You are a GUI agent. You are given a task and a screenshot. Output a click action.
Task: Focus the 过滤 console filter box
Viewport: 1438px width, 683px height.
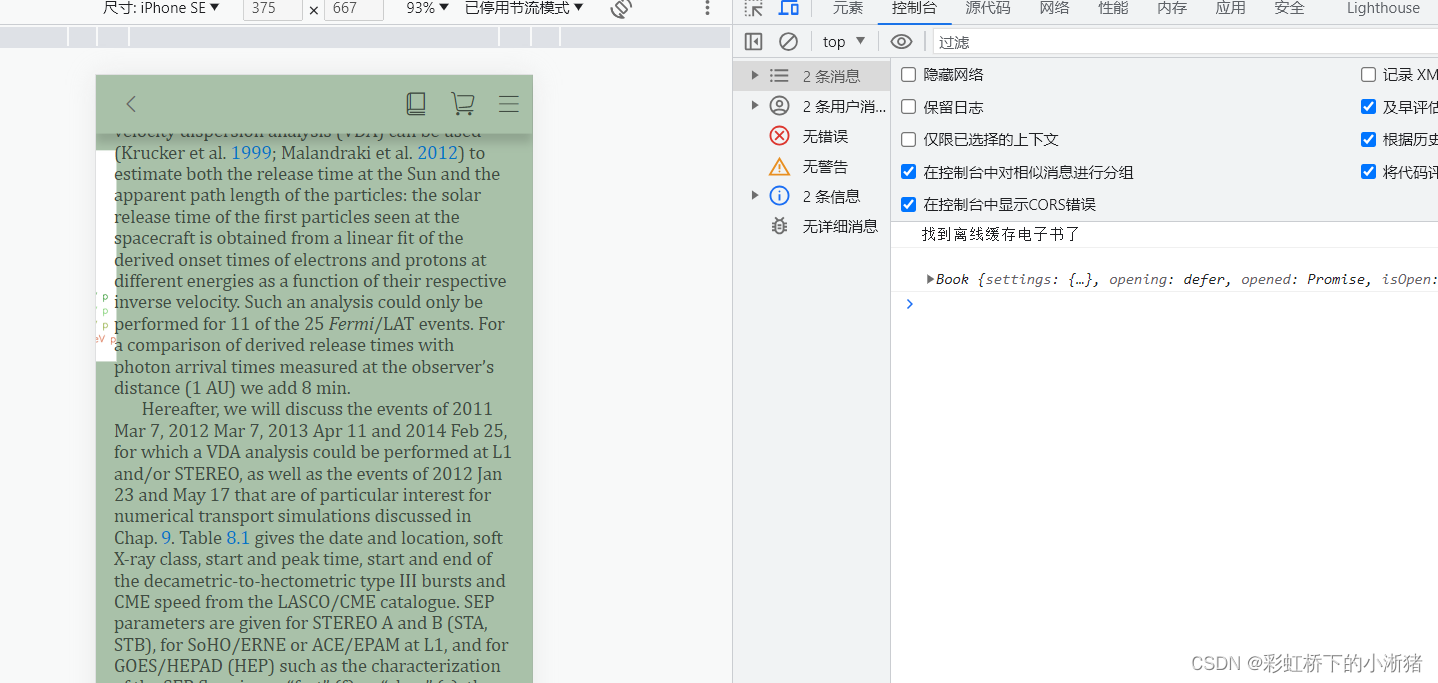[1185, 42]
